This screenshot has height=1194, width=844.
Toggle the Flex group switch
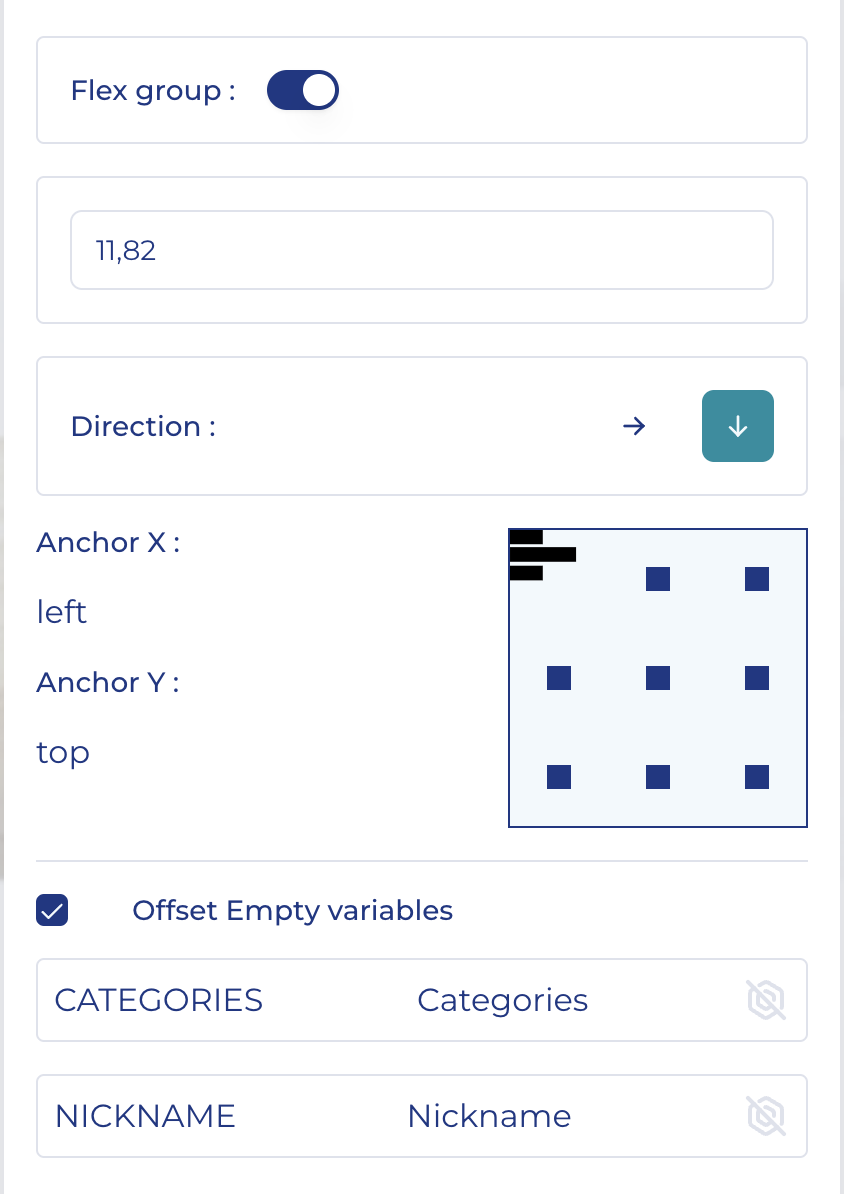(302, 91)
